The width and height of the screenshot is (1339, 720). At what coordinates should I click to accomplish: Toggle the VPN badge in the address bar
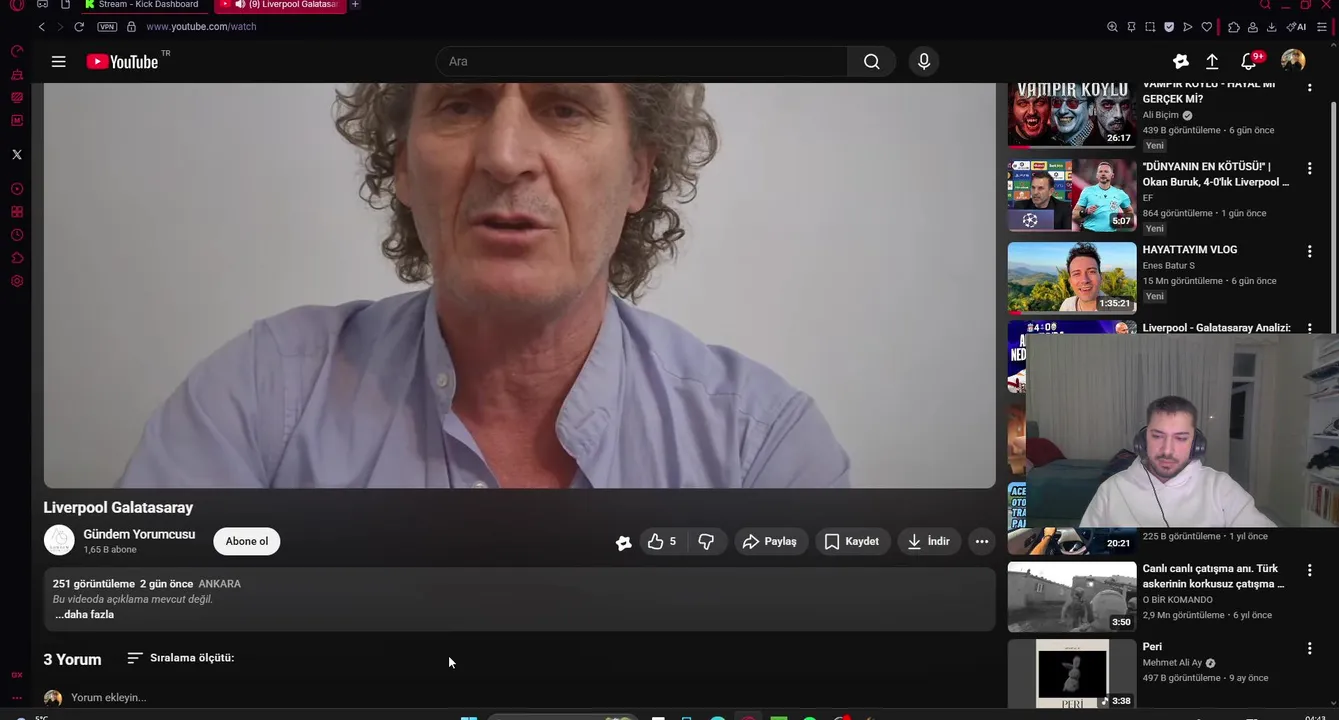point(107,27)
